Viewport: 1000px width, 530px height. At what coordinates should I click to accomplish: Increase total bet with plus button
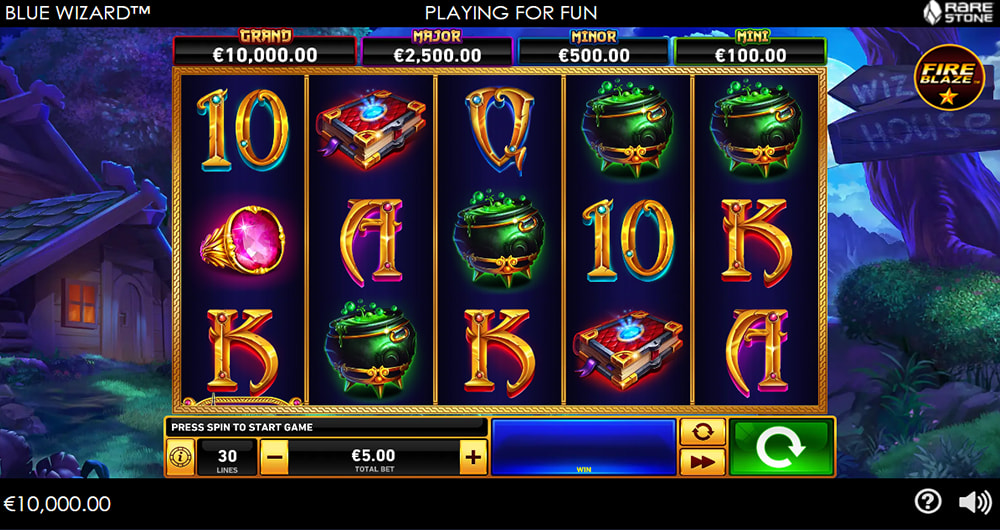click(x=473, y=457)
